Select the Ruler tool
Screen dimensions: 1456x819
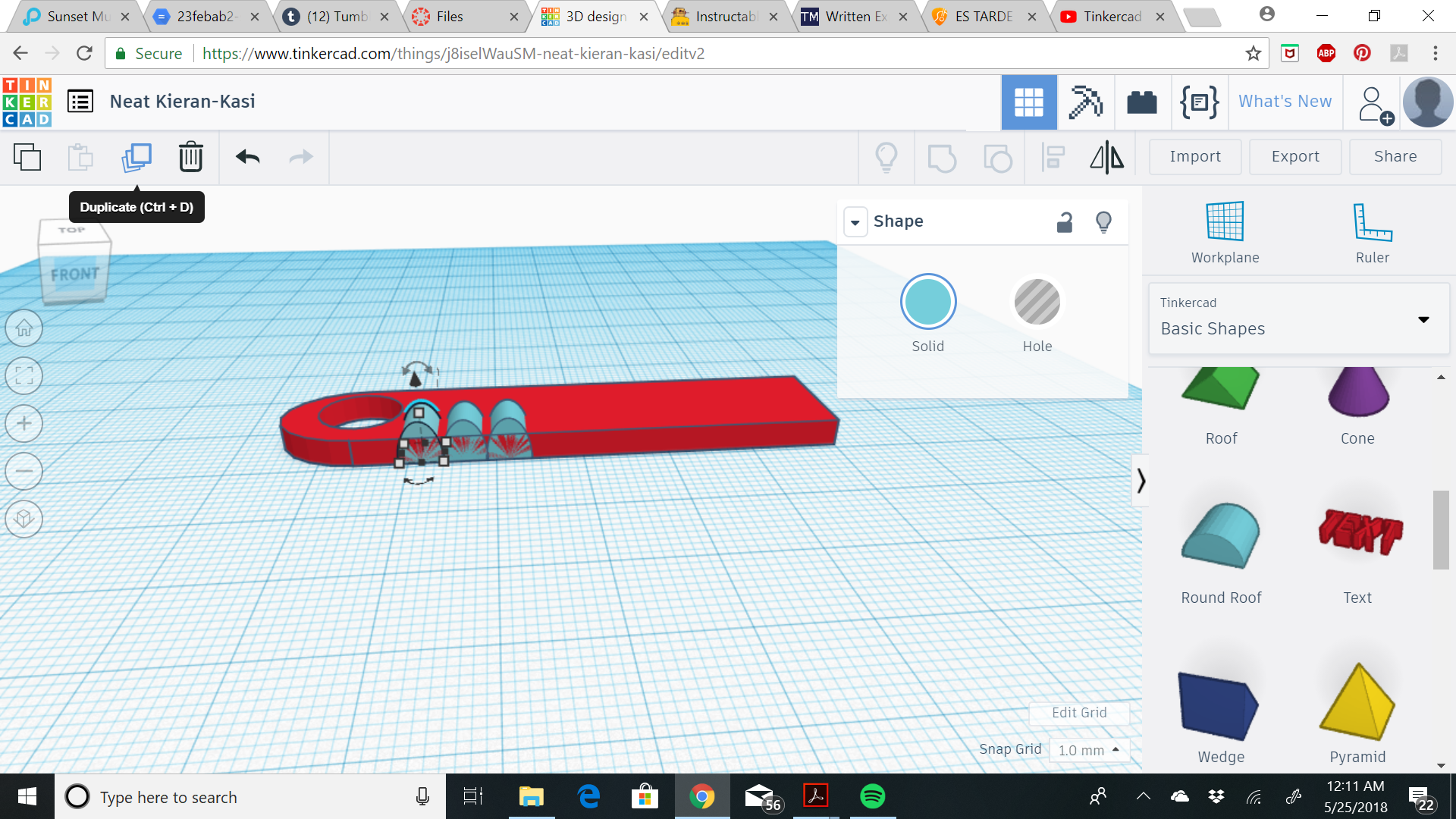pyautogui.click(x=1373, y=233)
